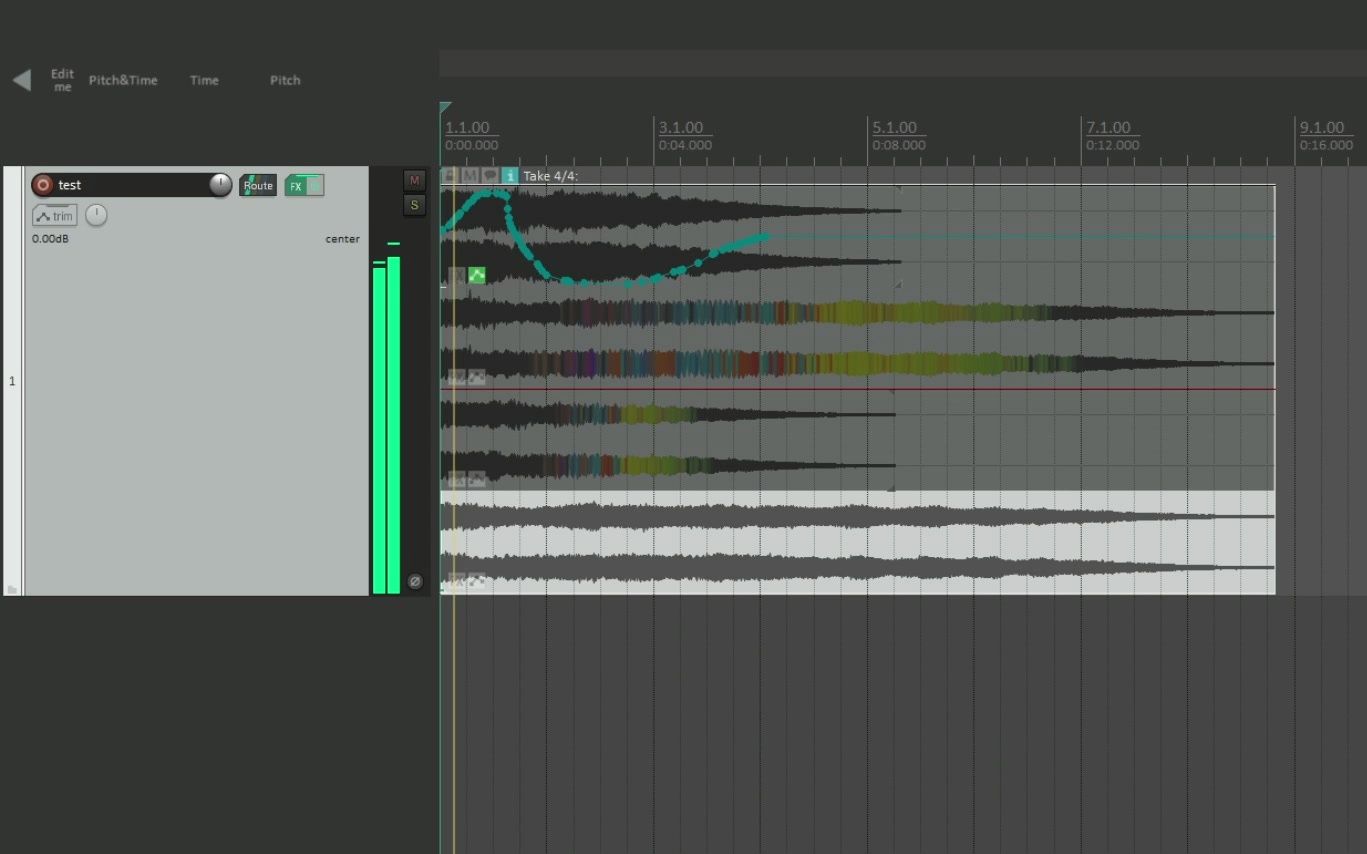Screen dimensions: 1367x854
Task: Click the 'center' pan readout
Action: tap(342, 239)
